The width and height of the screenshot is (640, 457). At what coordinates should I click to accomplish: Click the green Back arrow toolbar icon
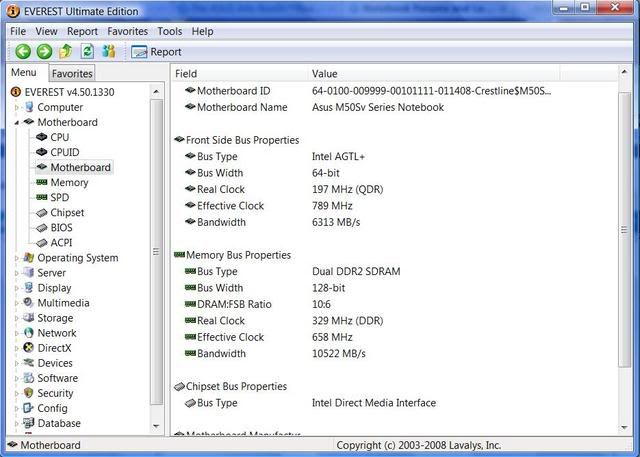[23, 52]
